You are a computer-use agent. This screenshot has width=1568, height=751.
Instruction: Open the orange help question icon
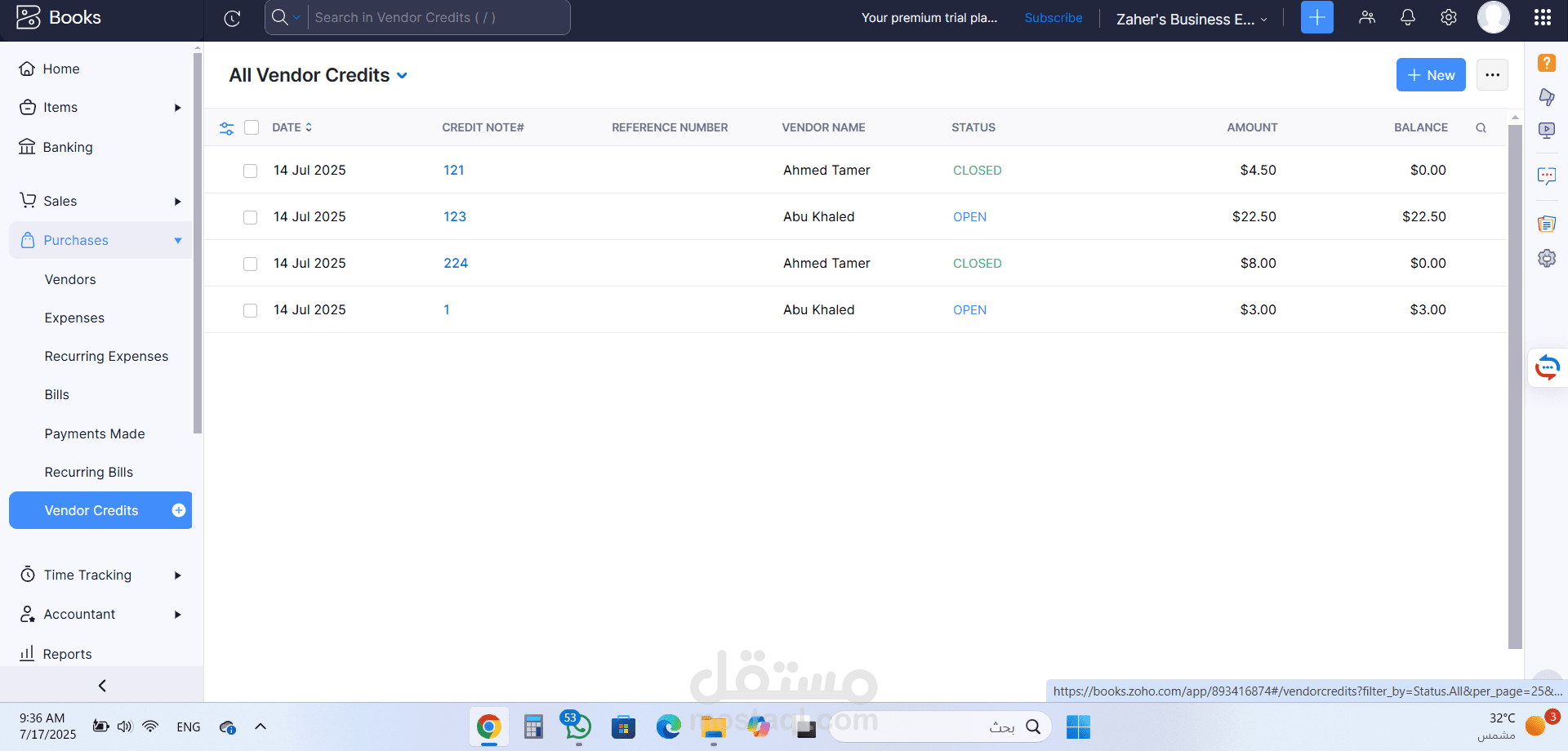pos(1546,63)
